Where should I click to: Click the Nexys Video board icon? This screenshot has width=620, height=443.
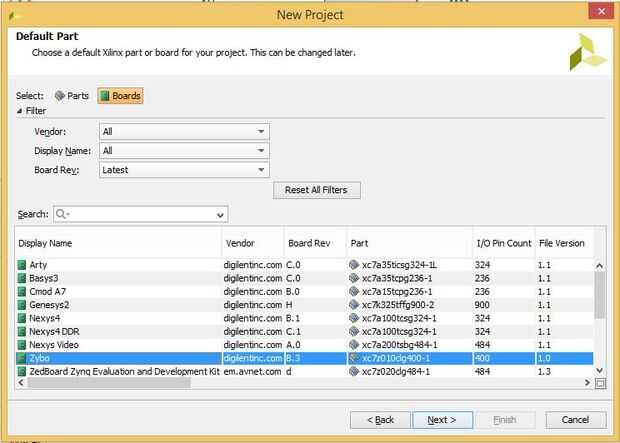(x=22, y=345)
